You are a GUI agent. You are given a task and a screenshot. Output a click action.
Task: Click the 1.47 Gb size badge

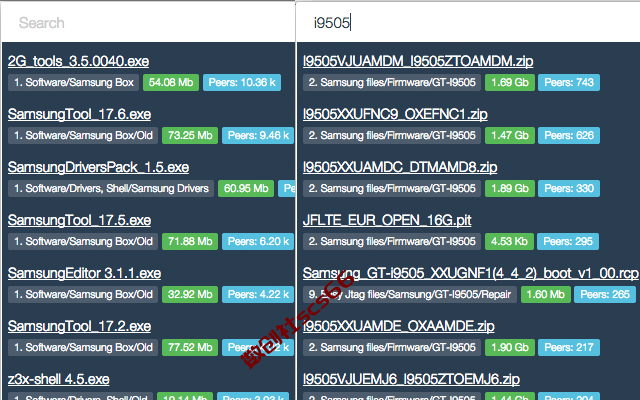tap(510, 136)
